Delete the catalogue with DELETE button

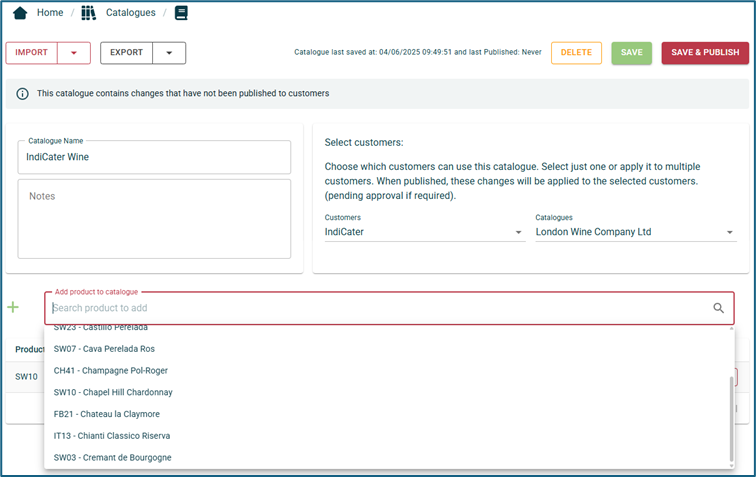pos(576,53)
